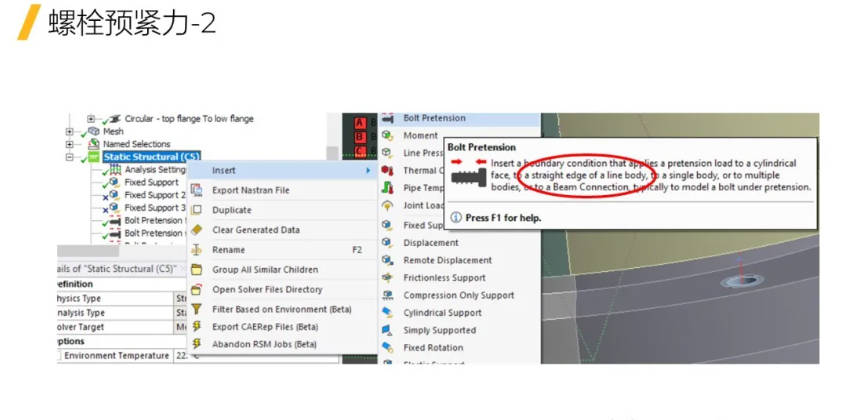847x420 pixels.
Task: Click the Clear Generated Data icon
Action: [x=197, y=229]
